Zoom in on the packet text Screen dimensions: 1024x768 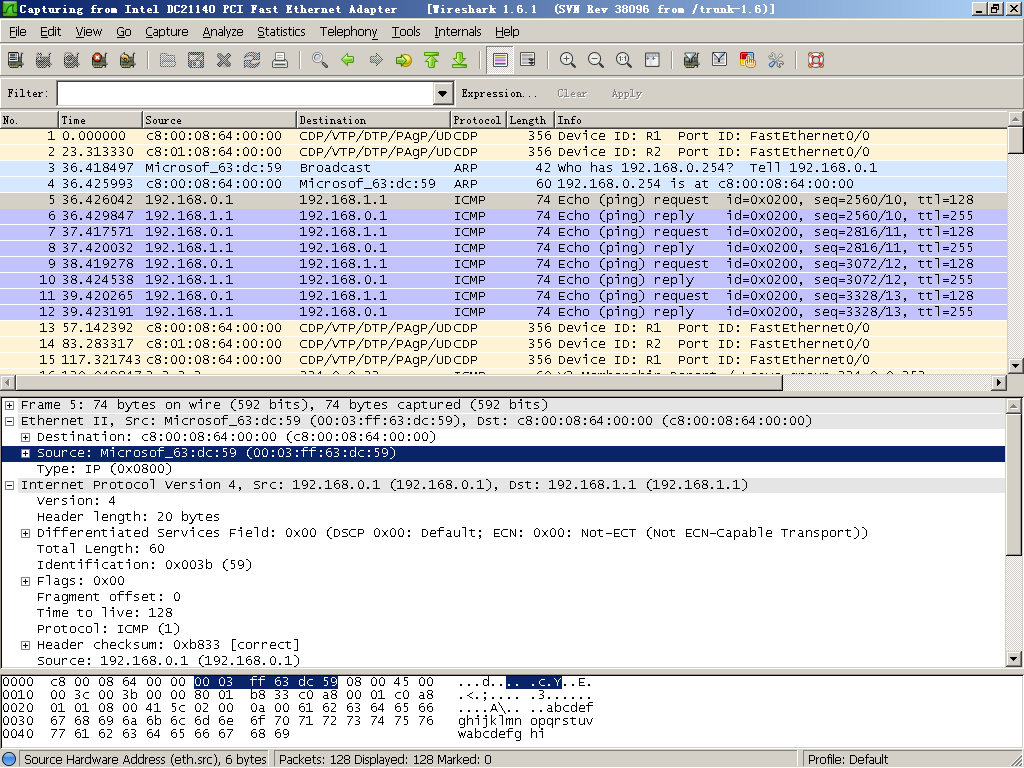568,61
